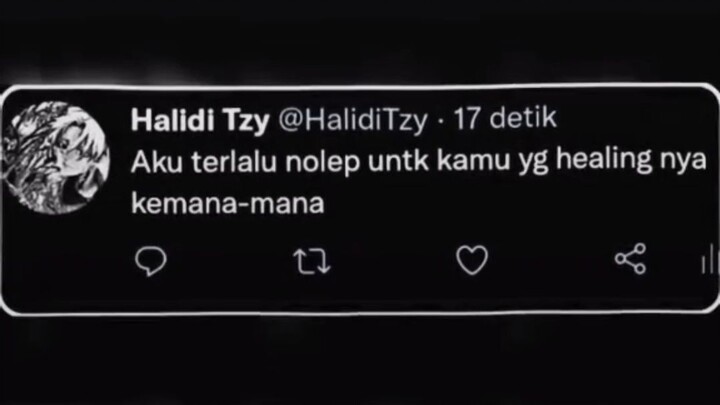Open the share icon on the tweet
This screenshot has height=405, width=720.
pyautogui.click(x=631, y=259)
